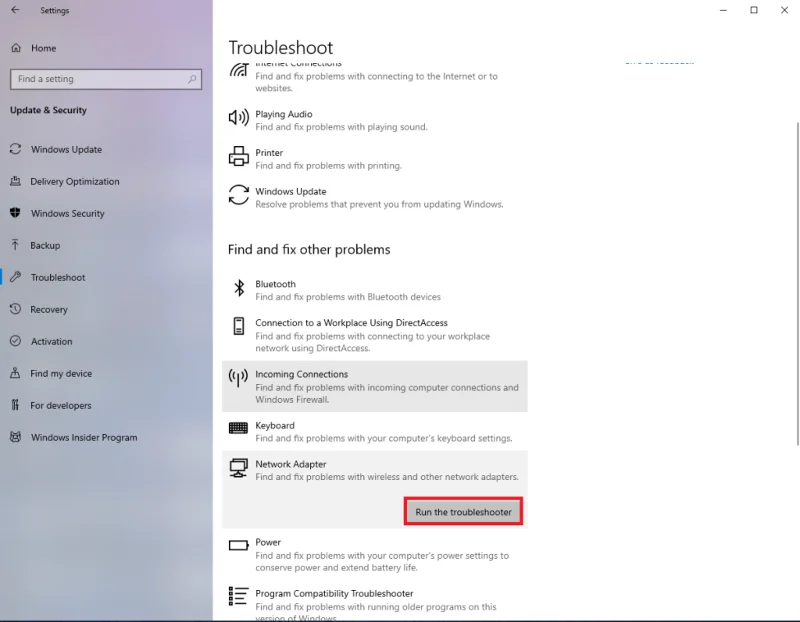Click the Incoming Connections signal icon
This screenshot has height=622, width=800.
(x=239, y=378)
